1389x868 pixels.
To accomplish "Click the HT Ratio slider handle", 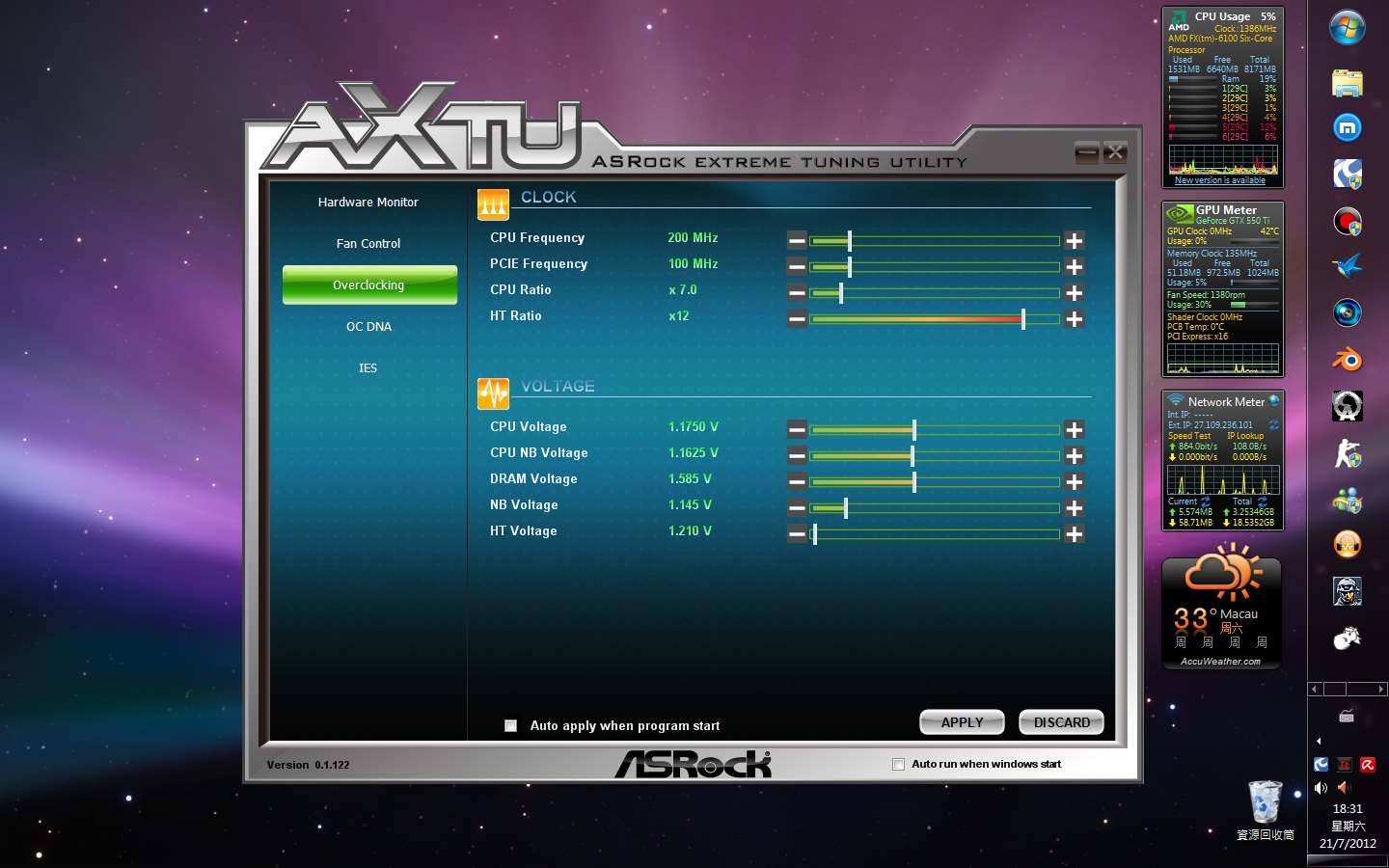I will pyautogui.click(x=1022, y=318).
